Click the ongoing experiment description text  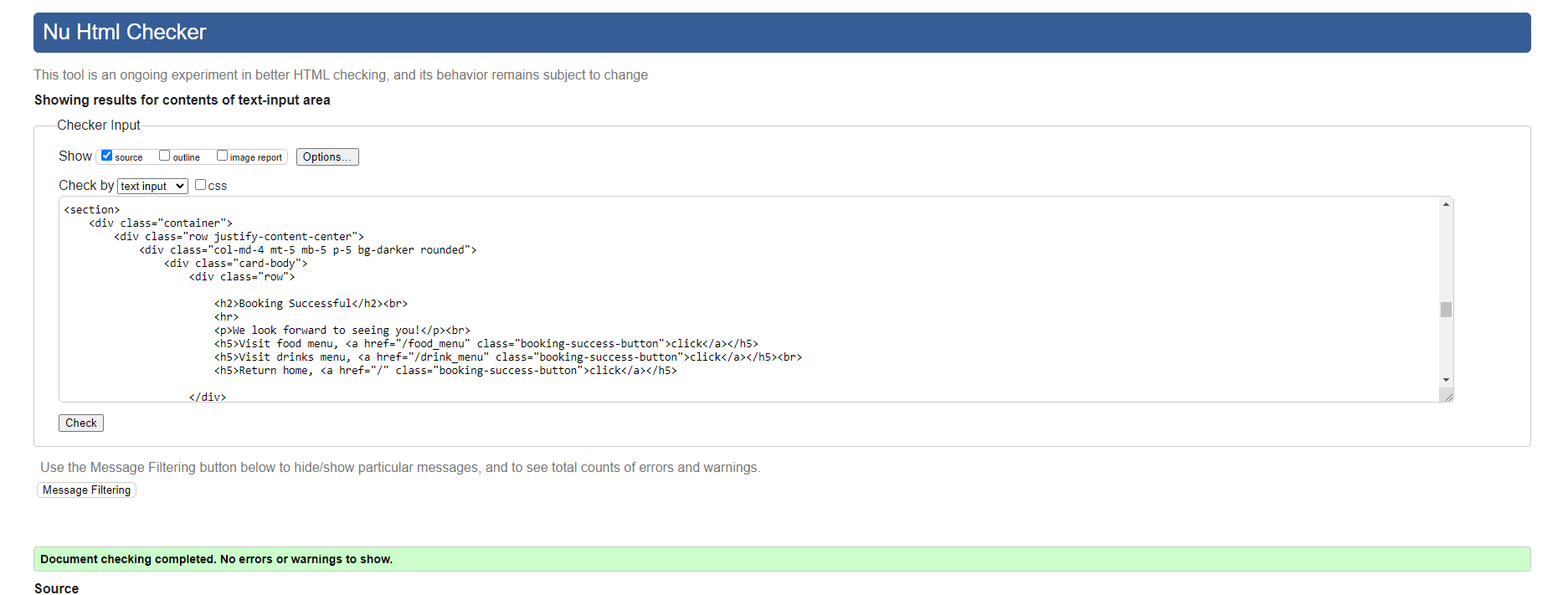click(341, 74)
